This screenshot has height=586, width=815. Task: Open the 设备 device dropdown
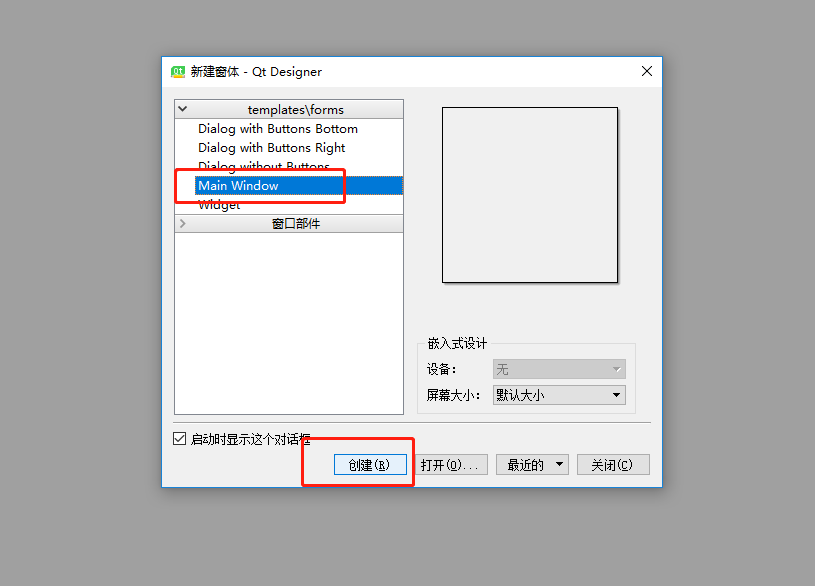click(559, 370)
